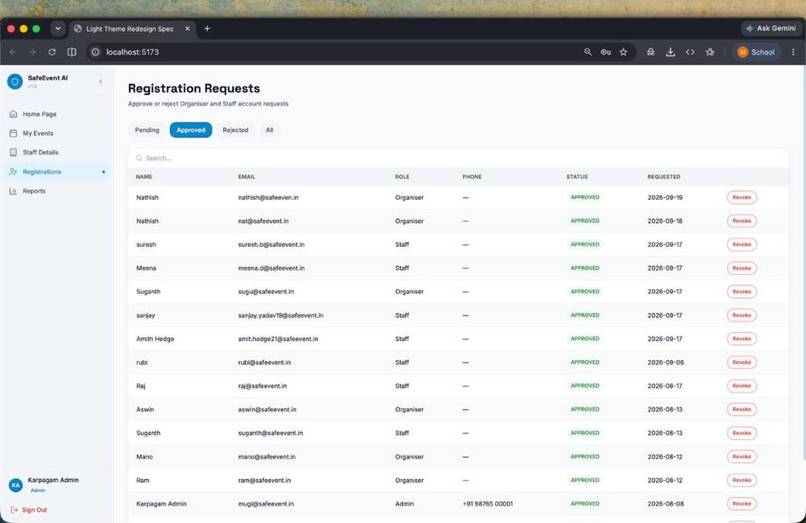Revoke Meena's approved registration
The width and height of the screenshot is (806, 523).
[x=742, y=268]
